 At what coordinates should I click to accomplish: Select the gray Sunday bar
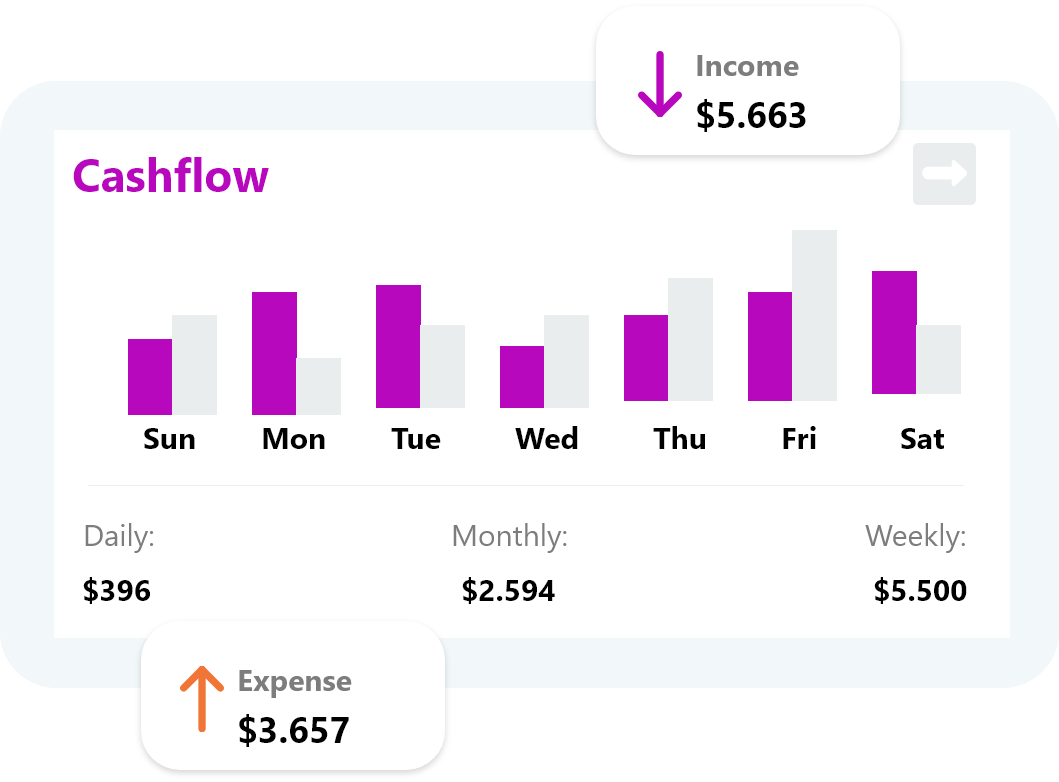click(x=194, y=365)
